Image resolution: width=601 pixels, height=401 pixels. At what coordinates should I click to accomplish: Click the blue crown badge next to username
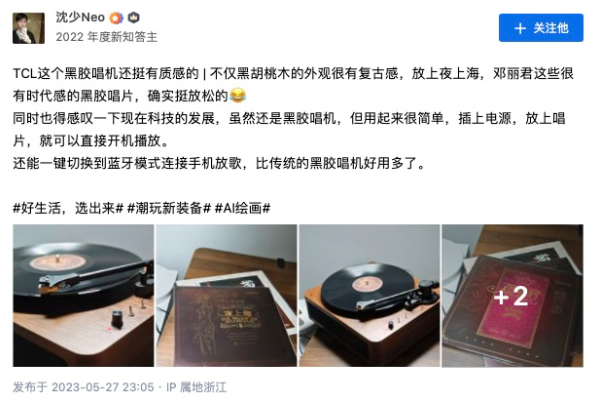pos(133,17)
